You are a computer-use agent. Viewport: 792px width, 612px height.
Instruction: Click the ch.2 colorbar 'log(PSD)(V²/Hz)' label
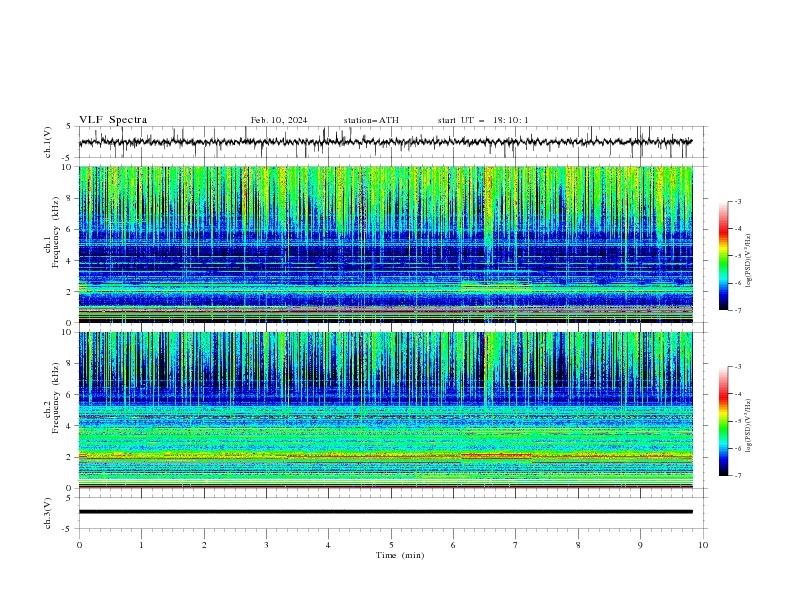(748, 426)
